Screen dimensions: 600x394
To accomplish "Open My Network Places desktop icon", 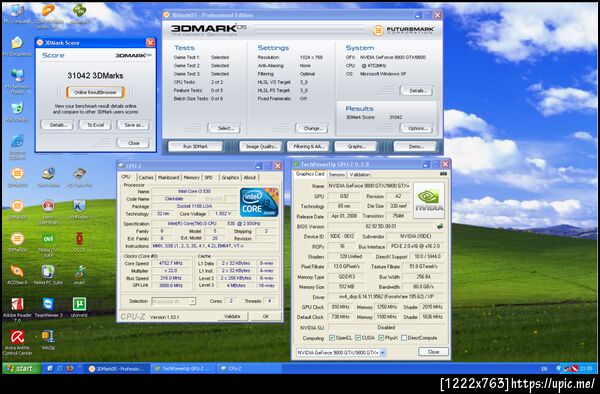I will [x=17, y=80].
